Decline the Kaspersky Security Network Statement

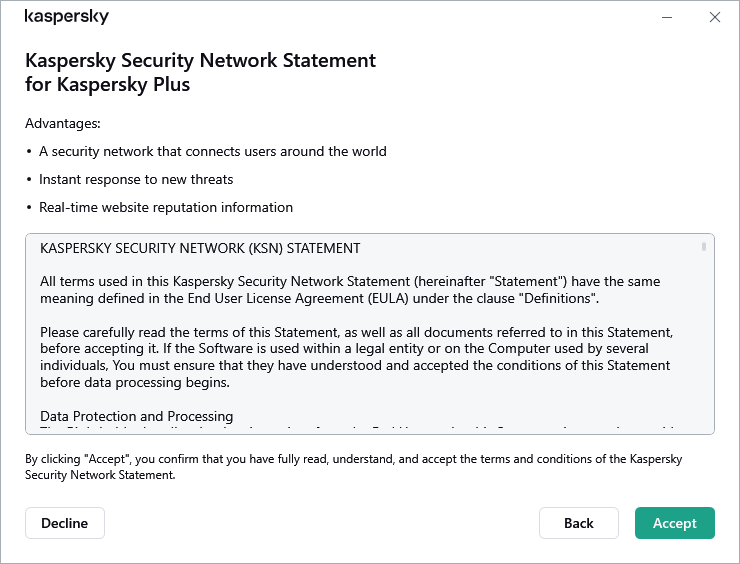pyautogui.click(x=64, y=523)
